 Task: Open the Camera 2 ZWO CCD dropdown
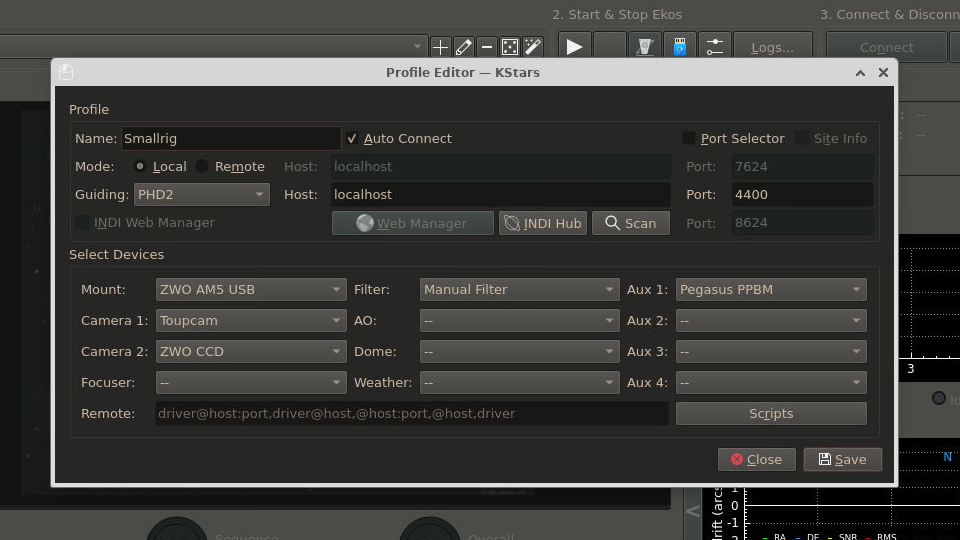pos(251,351)
